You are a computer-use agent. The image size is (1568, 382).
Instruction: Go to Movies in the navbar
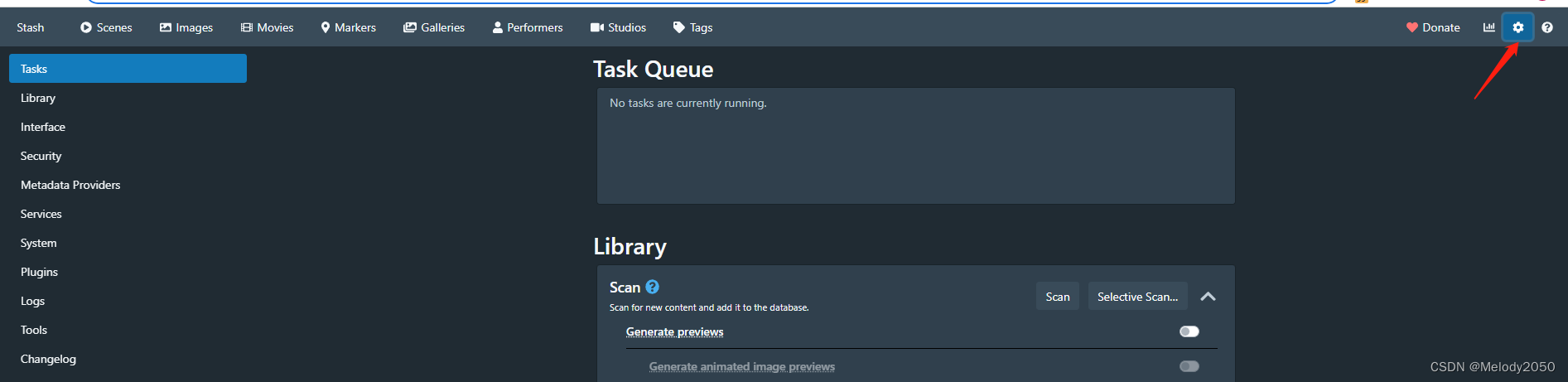tap(267, 27)
